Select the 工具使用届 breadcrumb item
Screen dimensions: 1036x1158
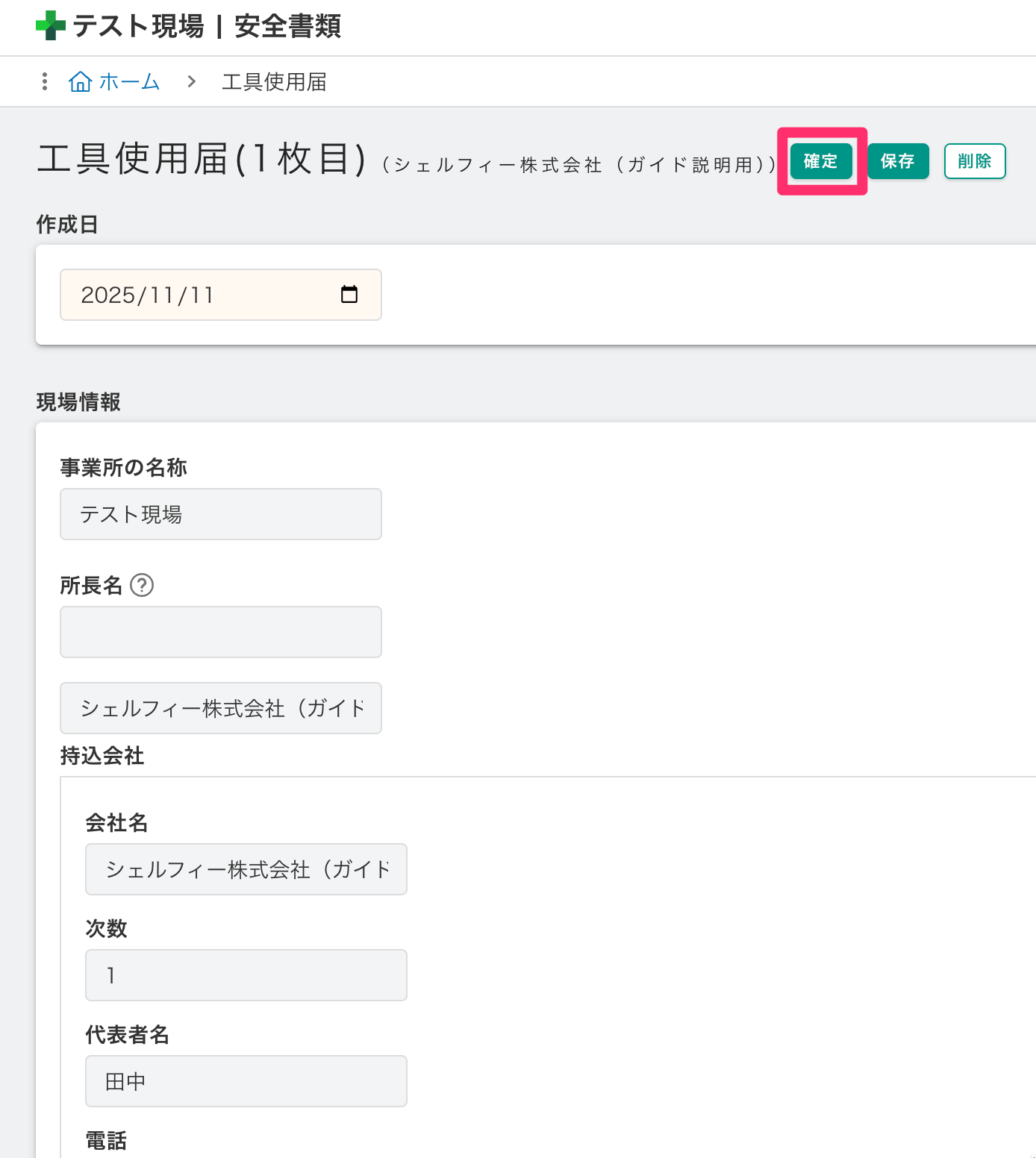pyautogui.click(x=274, y=81)
